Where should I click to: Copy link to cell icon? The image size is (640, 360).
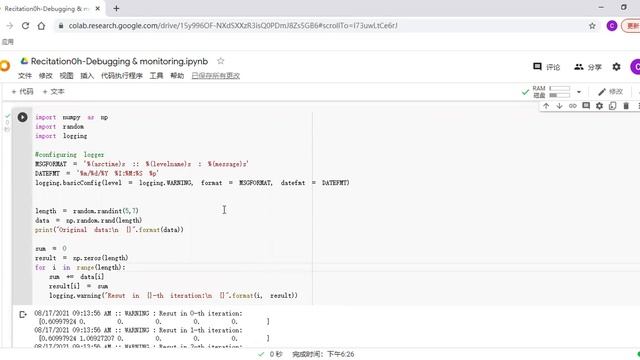pyautogui.click(x=573, y=106)
